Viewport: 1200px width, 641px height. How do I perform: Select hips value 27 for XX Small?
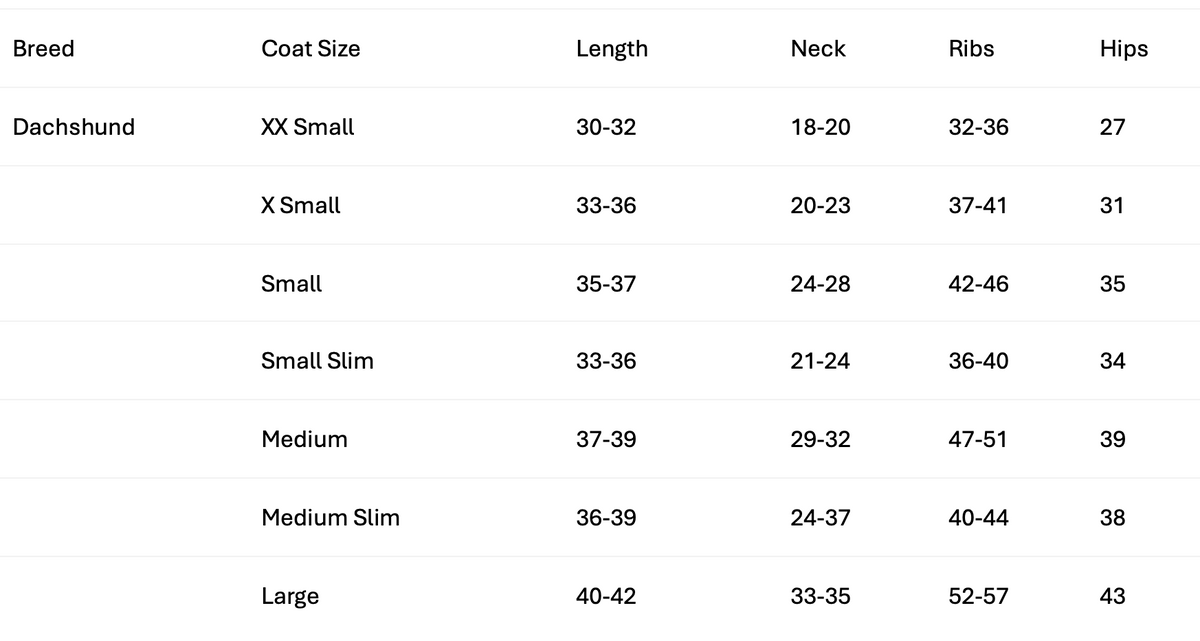1113,127
